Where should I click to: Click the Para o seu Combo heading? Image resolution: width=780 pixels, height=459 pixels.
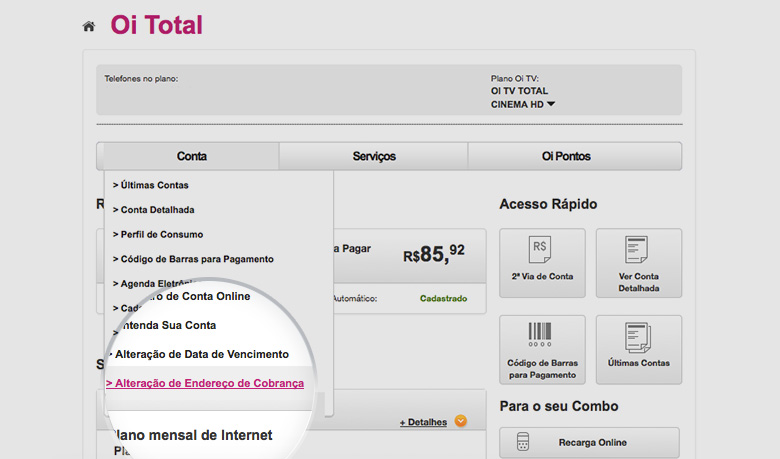click(x=559, y=406)
